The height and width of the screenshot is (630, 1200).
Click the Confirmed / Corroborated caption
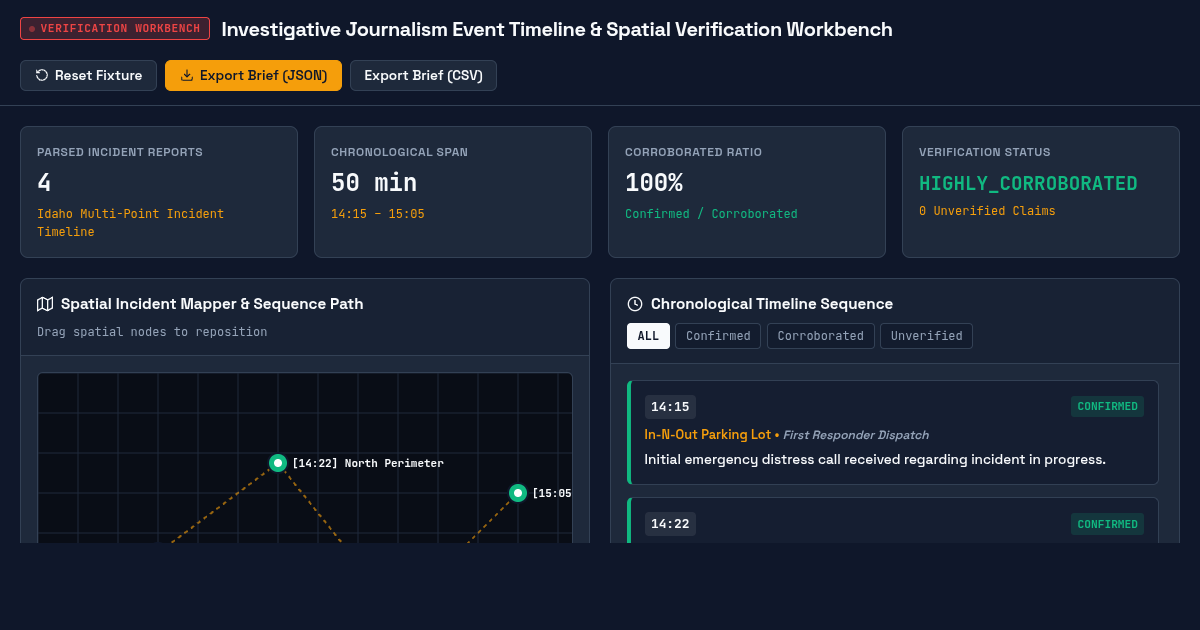click(711, 214)
